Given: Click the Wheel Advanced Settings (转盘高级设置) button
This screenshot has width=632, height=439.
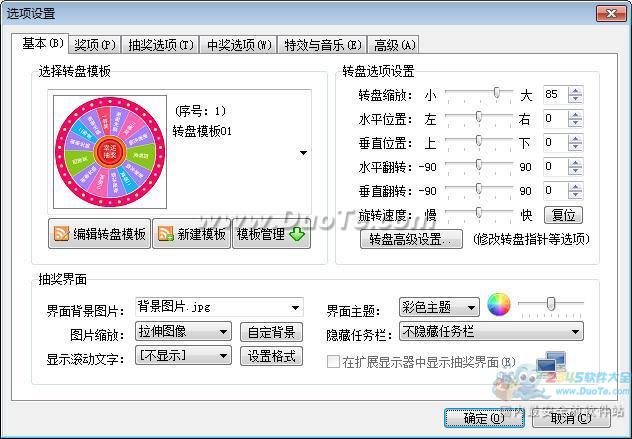Looking at the screenshot, I should (x=411, y=239).
